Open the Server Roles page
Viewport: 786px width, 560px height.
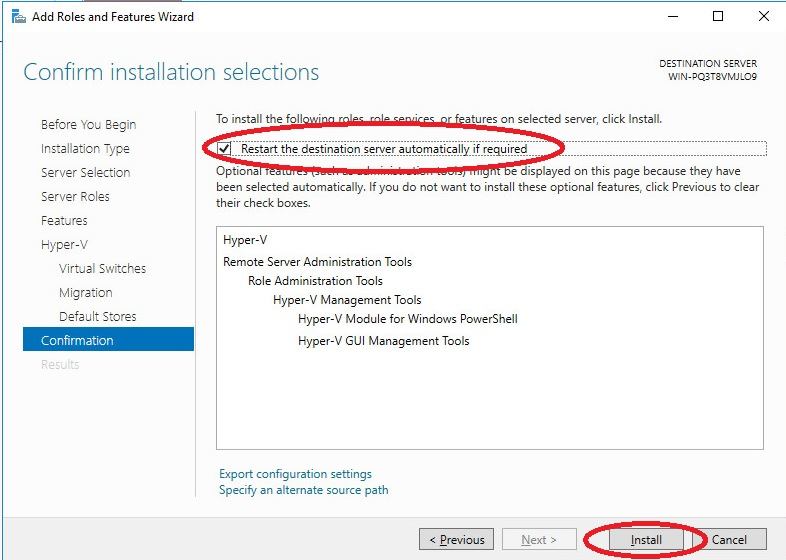pos(75,197)
